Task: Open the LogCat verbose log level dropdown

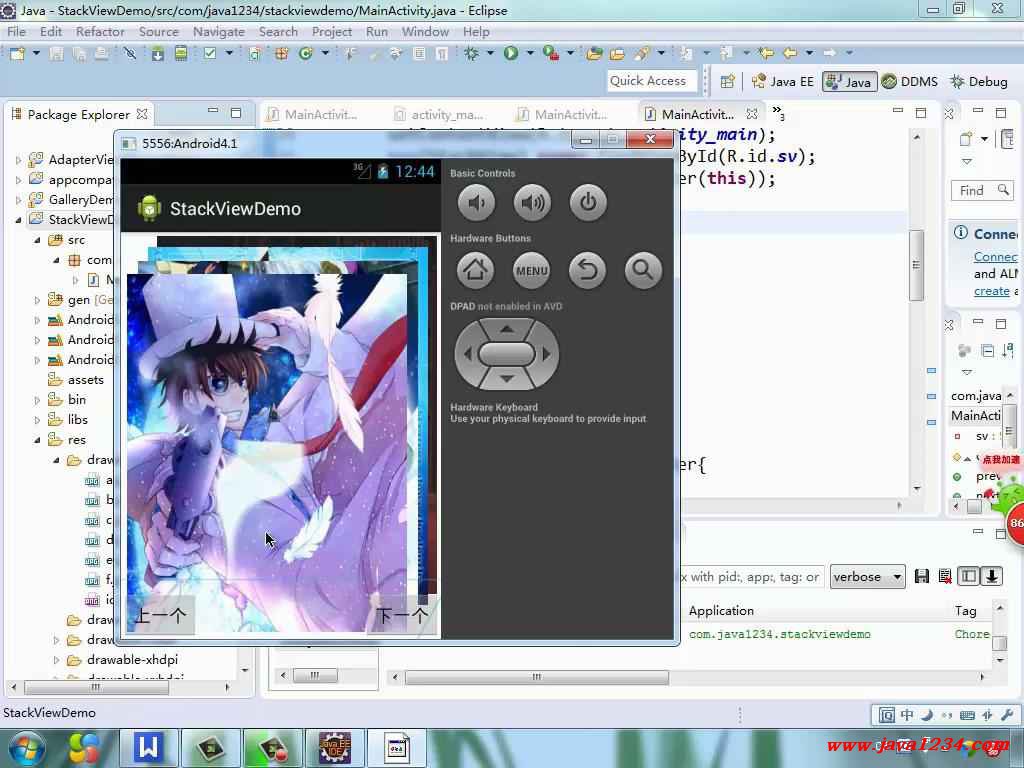Action: pos(867,577)
